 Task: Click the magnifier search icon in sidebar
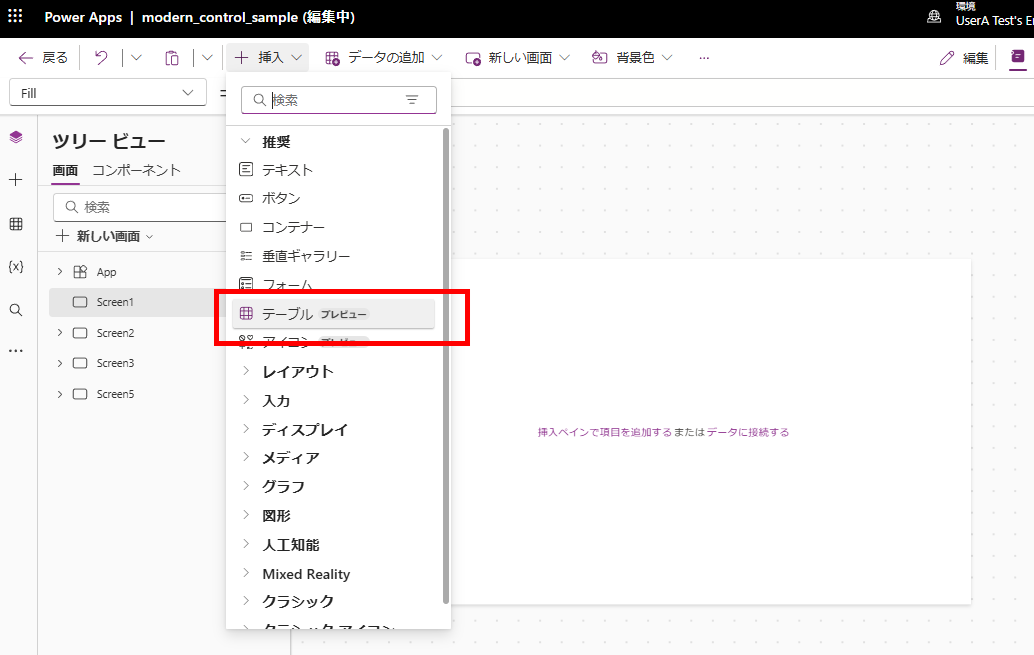pyautogui.click(x=15, y=310)
